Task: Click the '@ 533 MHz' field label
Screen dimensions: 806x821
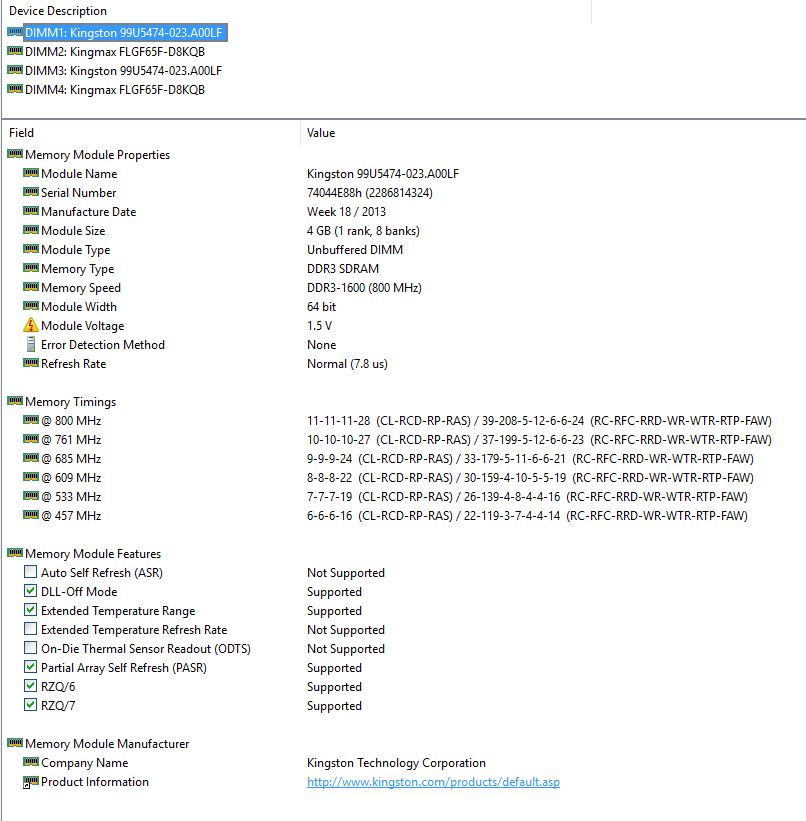Action: pos(71,496)
